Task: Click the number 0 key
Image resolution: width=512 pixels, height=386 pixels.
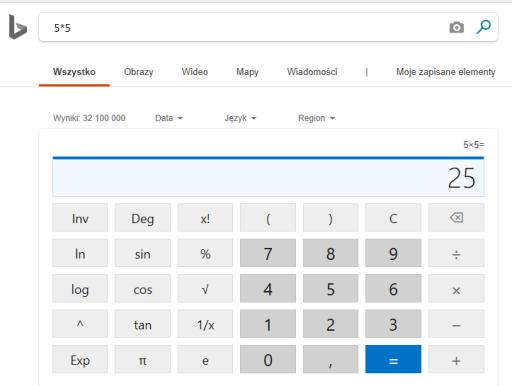Action: [268, 359]
